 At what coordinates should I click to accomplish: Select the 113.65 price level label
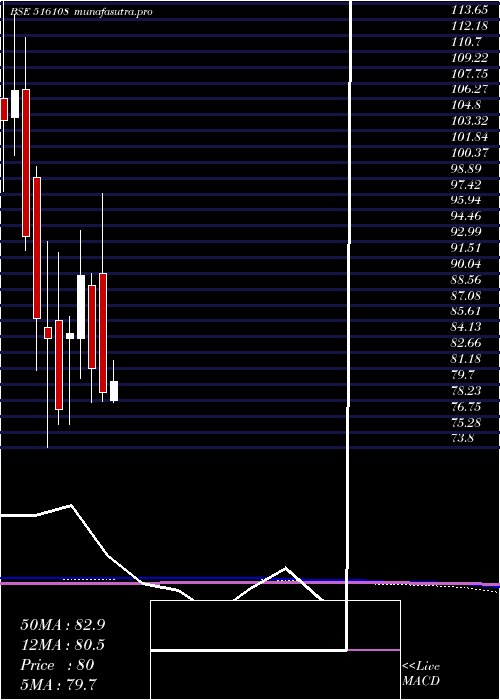click(x=469, y=10)
